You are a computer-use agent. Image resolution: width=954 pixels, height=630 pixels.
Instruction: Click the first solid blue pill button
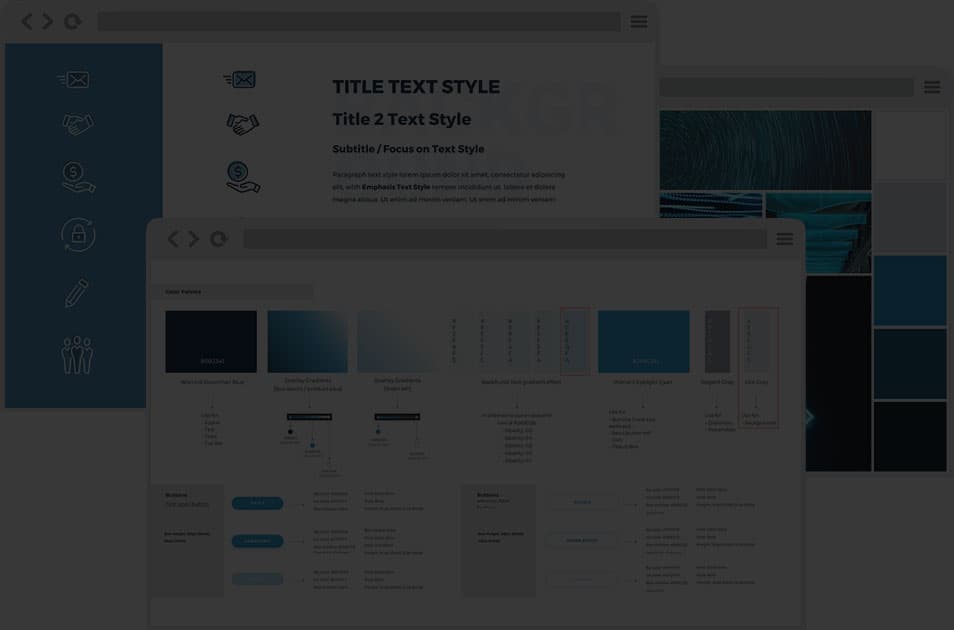(257, 503)
